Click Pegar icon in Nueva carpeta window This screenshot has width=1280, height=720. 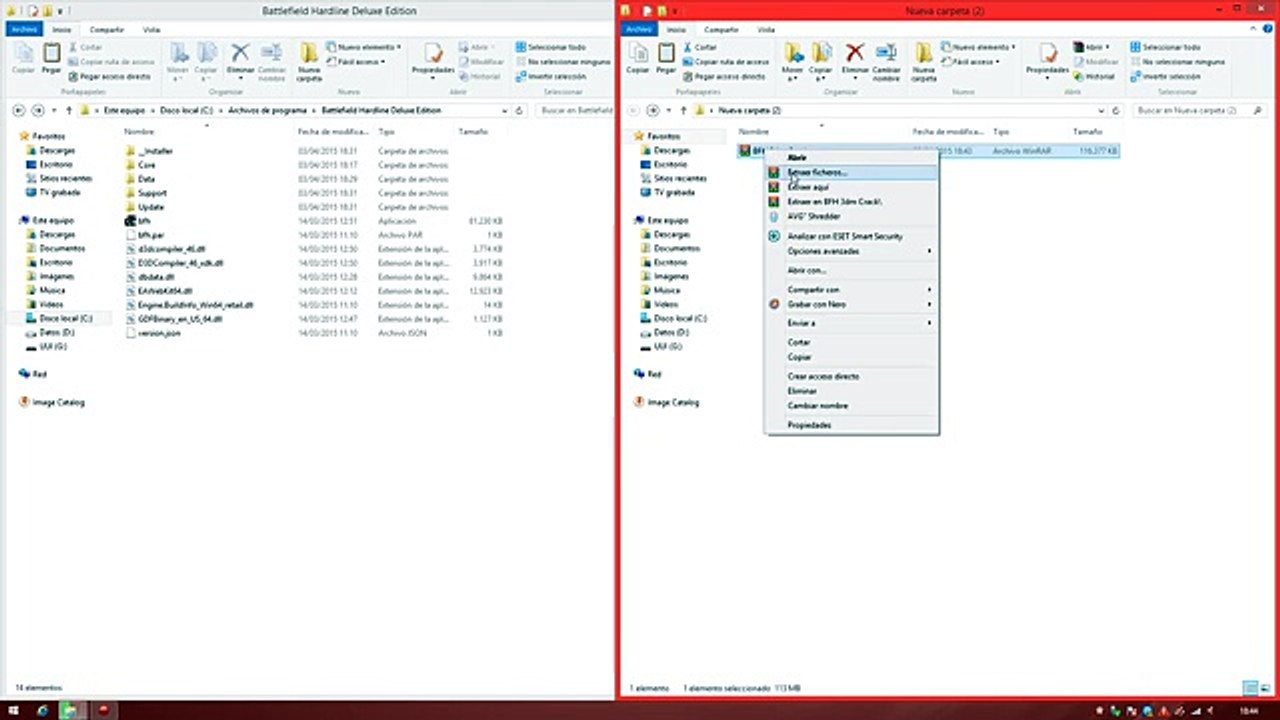tap(666, 58)
